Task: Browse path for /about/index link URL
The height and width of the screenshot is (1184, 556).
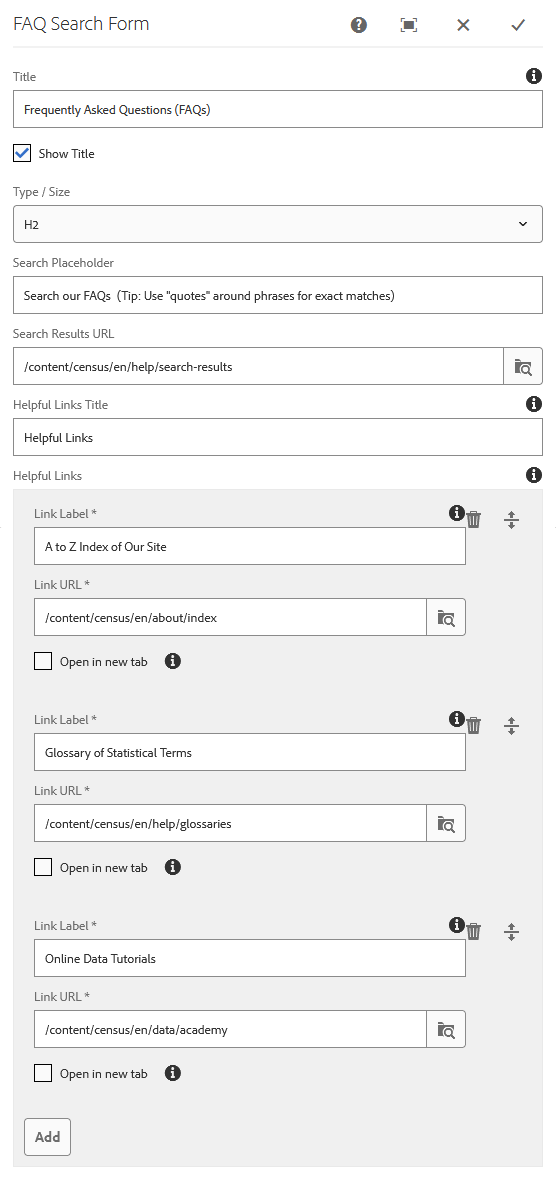Action: pos(446,618)
